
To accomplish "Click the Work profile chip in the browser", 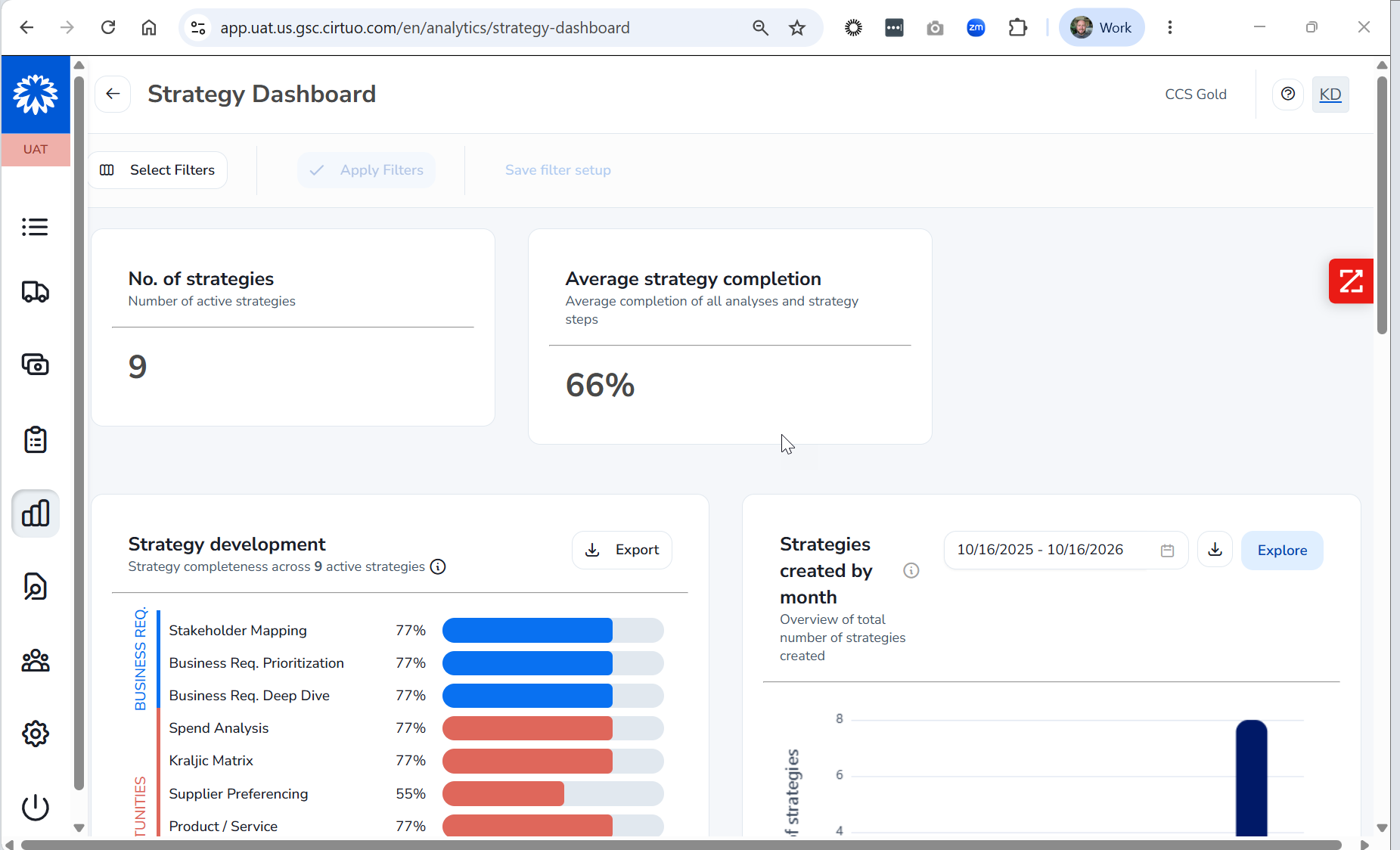I will (x=1101, y=28).
